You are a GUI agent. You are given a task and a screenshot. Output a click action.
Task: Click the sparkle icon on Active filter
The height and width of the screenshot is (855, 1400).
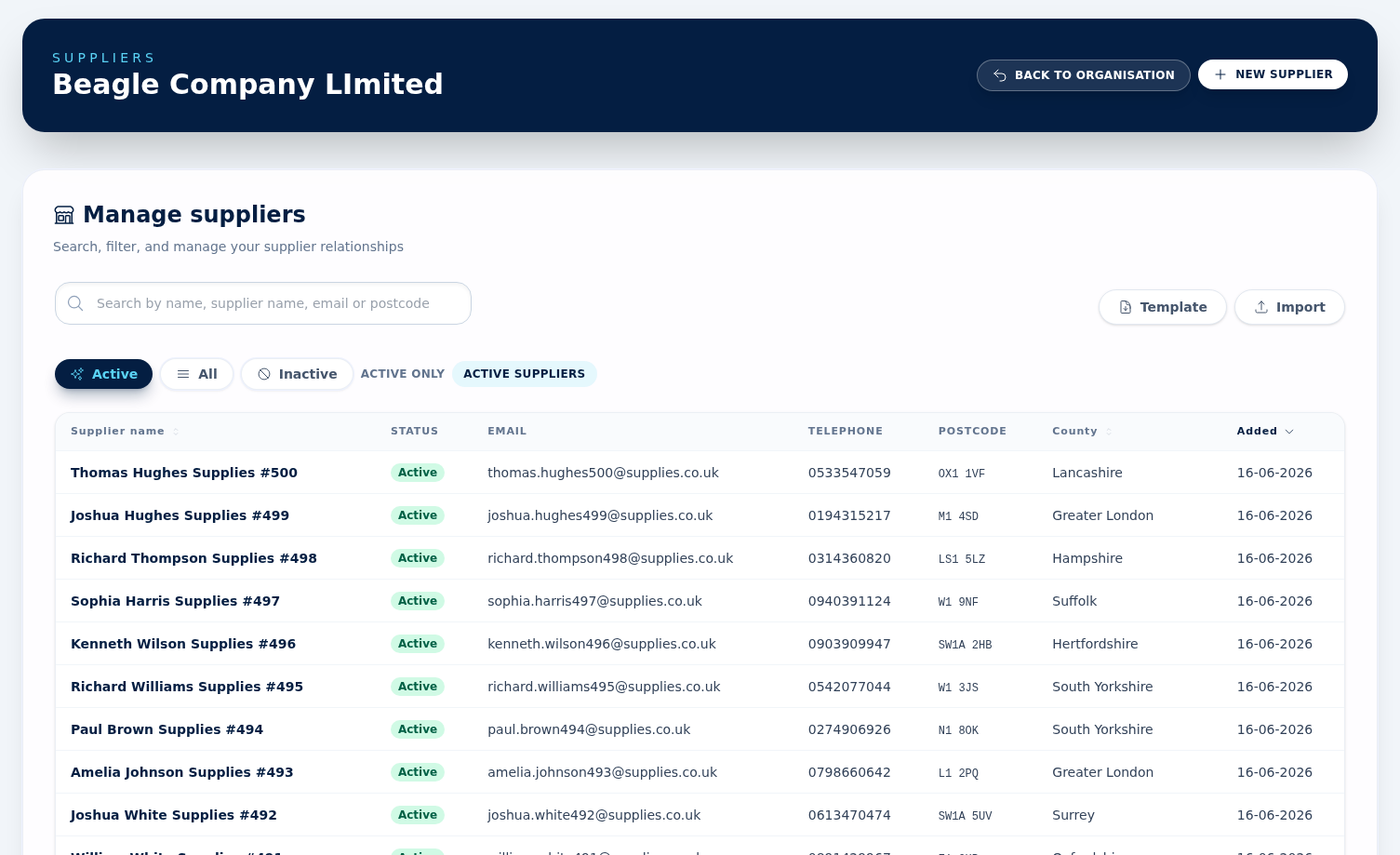pyautogui.click(x=77, y=374)
